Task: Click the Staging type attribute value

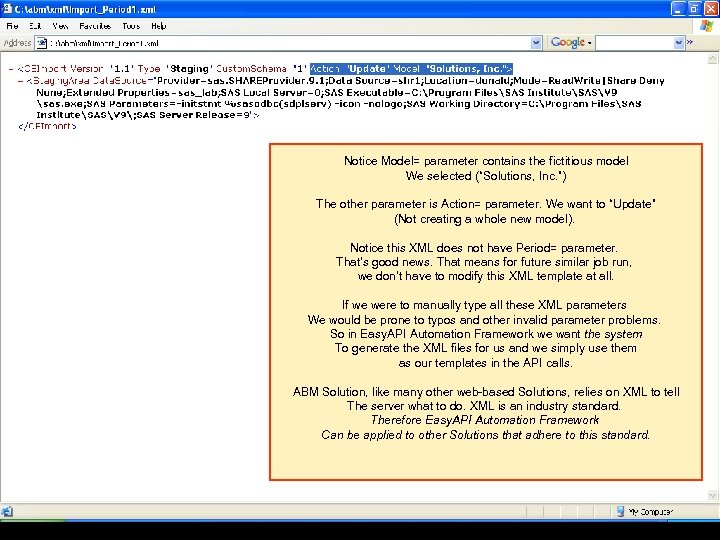Action: pos(189,69)
